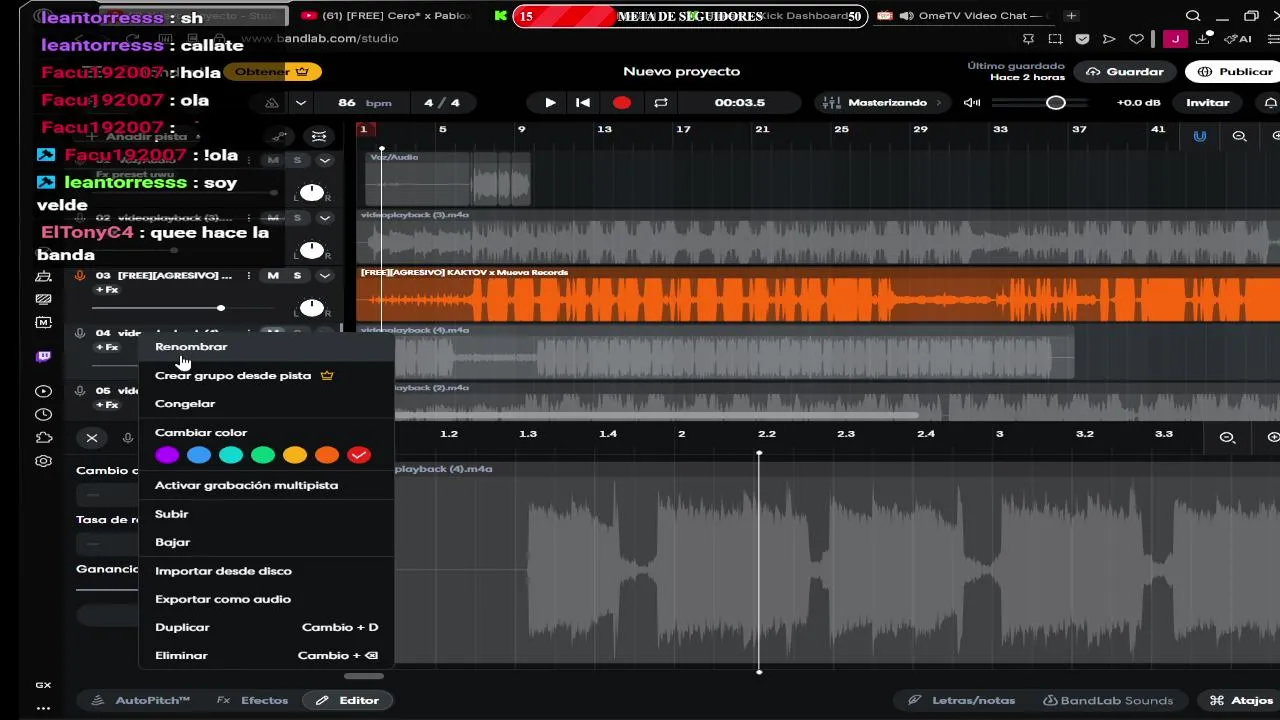This screenshot has width=1280, height=720.
Task: Click the Publicar button
Action: [1235, 72]
